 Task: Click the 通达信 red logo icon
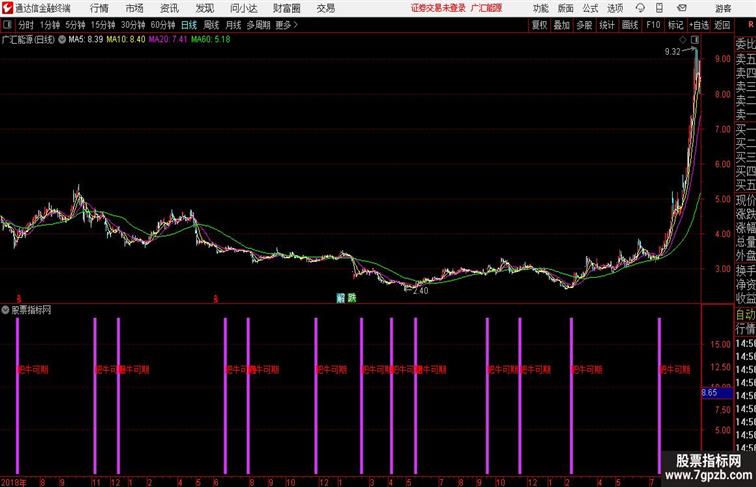tap(7, 8)
